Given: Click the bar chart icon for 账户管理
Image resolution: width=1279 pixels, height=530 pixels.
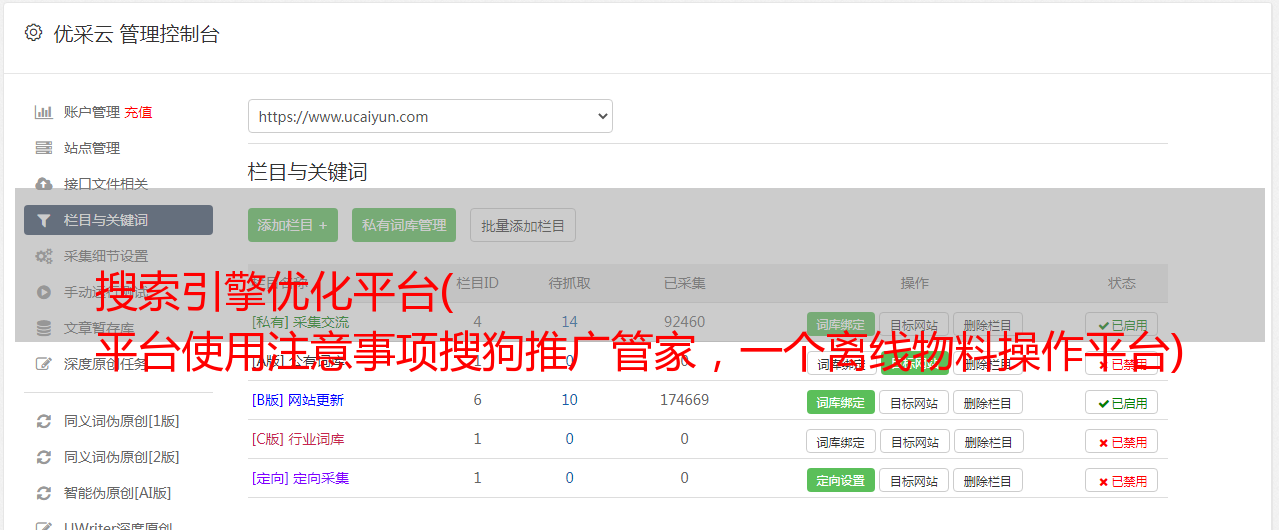Looking at the screenshot, I should coord(44,112).
